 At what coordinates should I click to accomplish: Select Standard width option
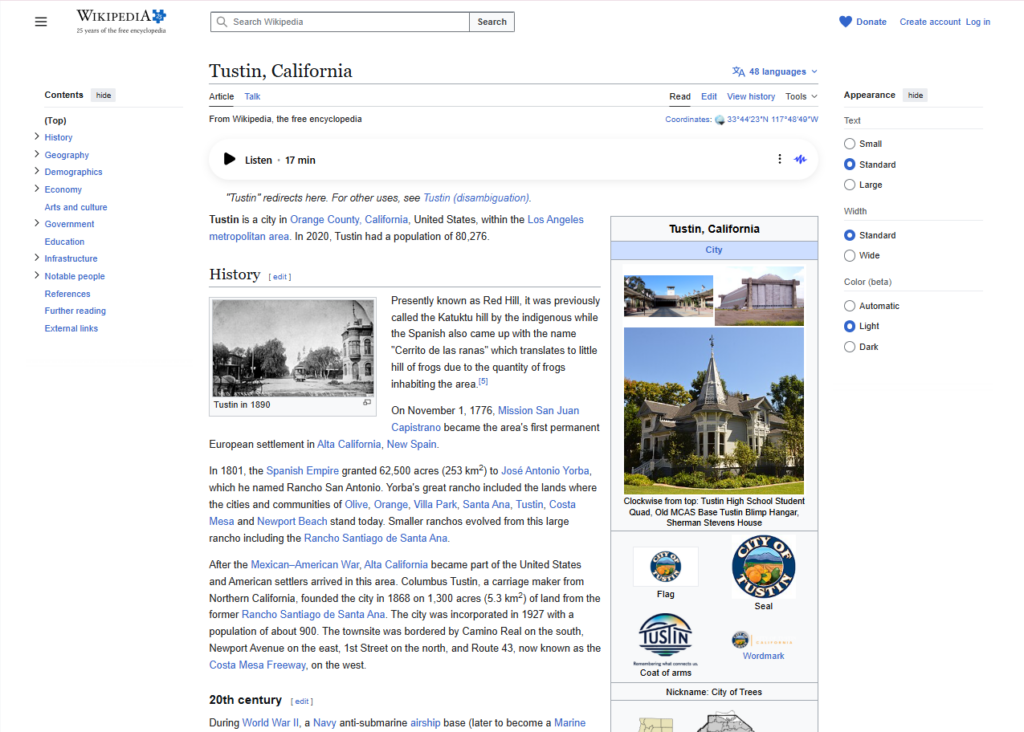849,235
